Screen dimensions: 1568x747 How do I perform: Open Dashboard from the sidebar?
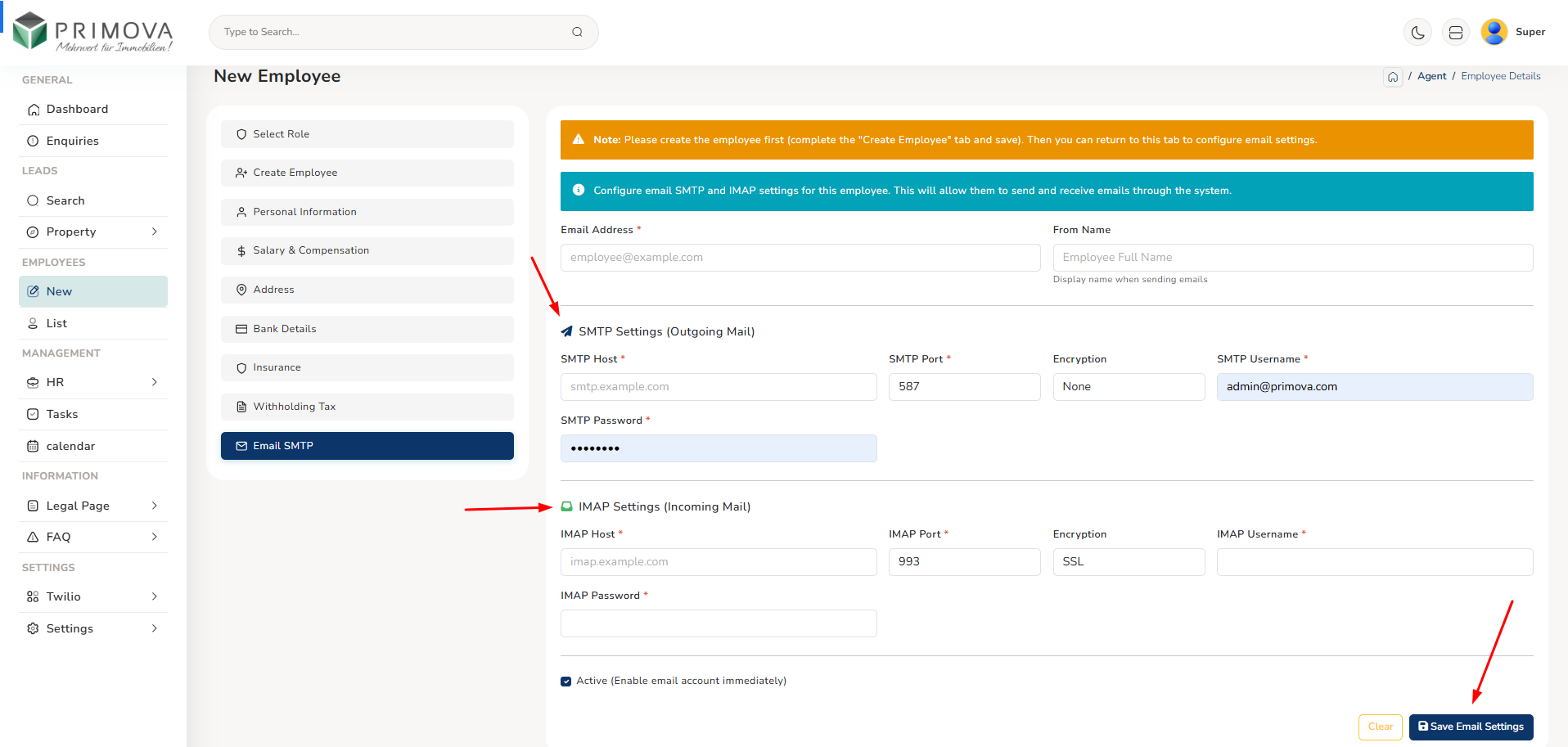pyautogui.click(x=77, y=110)
